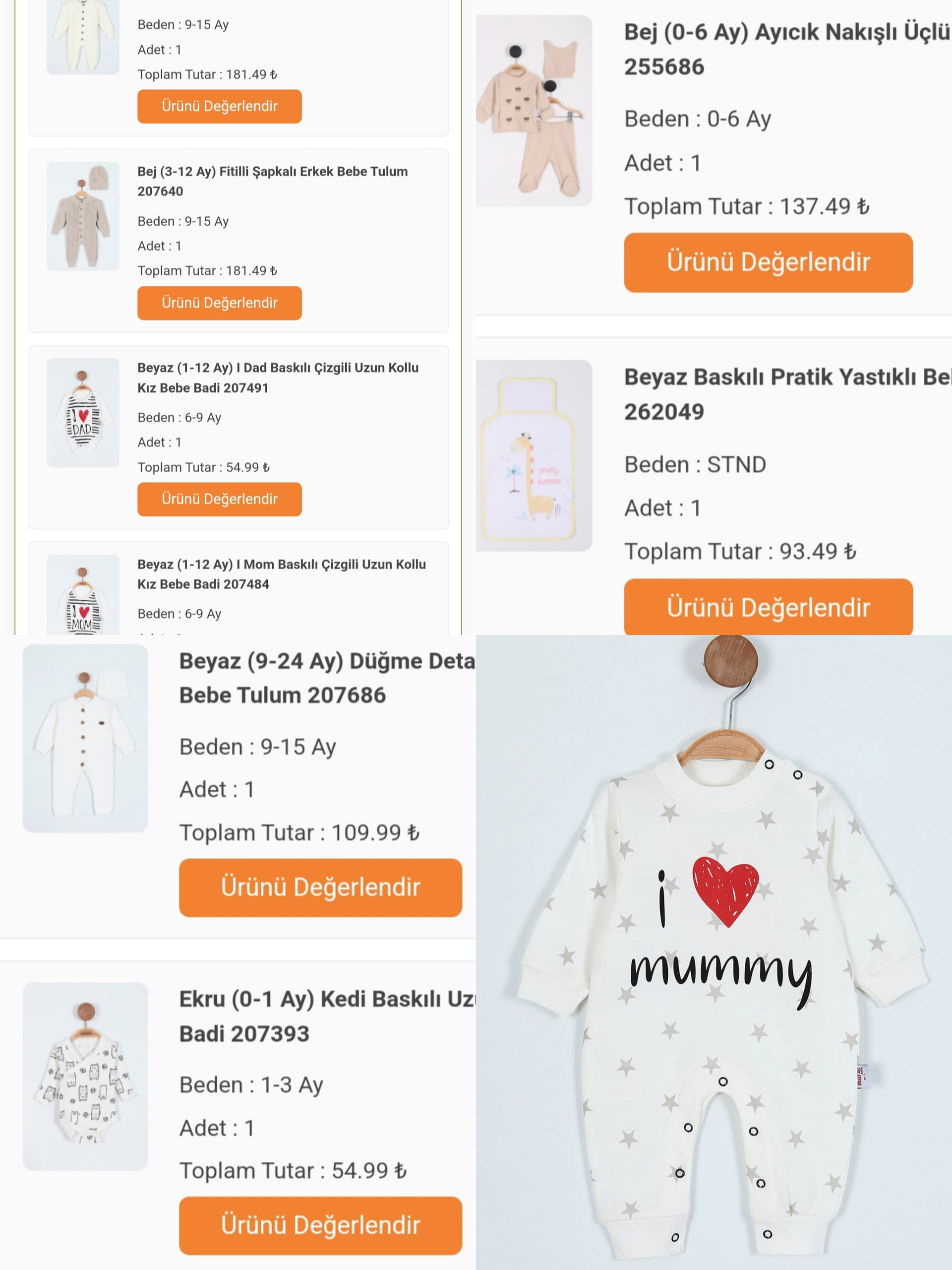Click the I Mom Baskılı Çizgili Badi 207484 title
The height and width of the screenshot is (1270, 952).
point(281,573)
